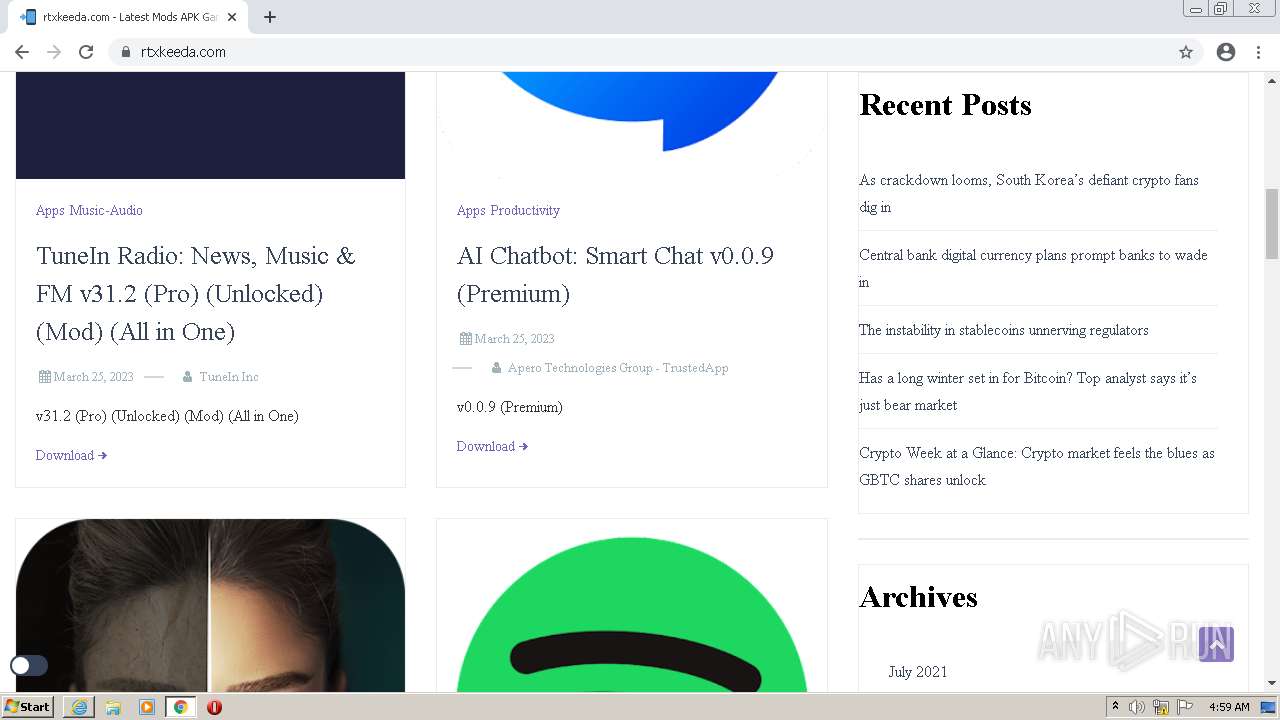The image size is (1280, 720).
Task: Click the calendar icon on AI Chatbot post
Action: pyautogui.click(x=466, y=339)
